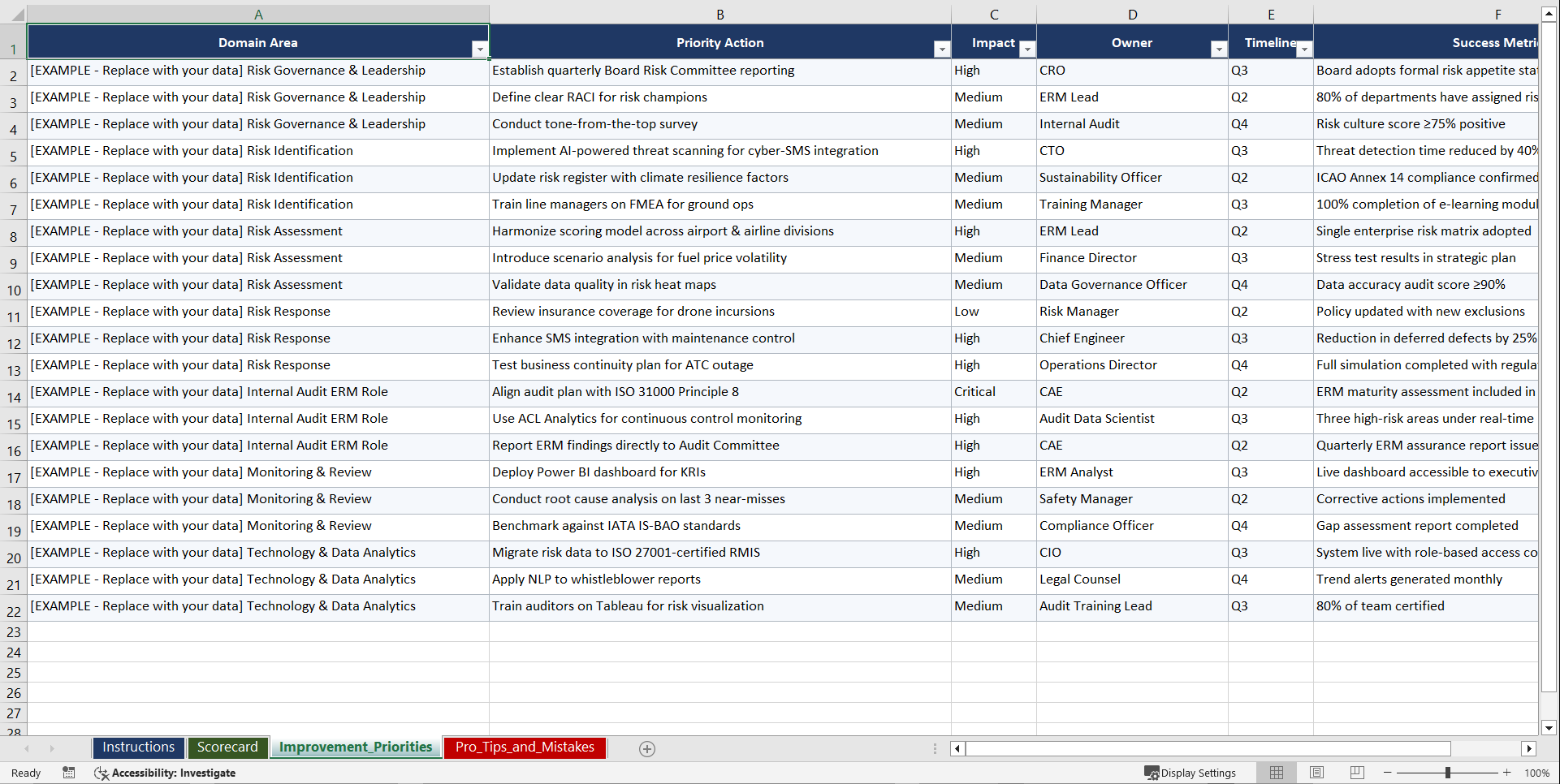Screen dimensions: 1560x784
Task: Click the Display Settings icon
Action: [x=1191, y=773]
